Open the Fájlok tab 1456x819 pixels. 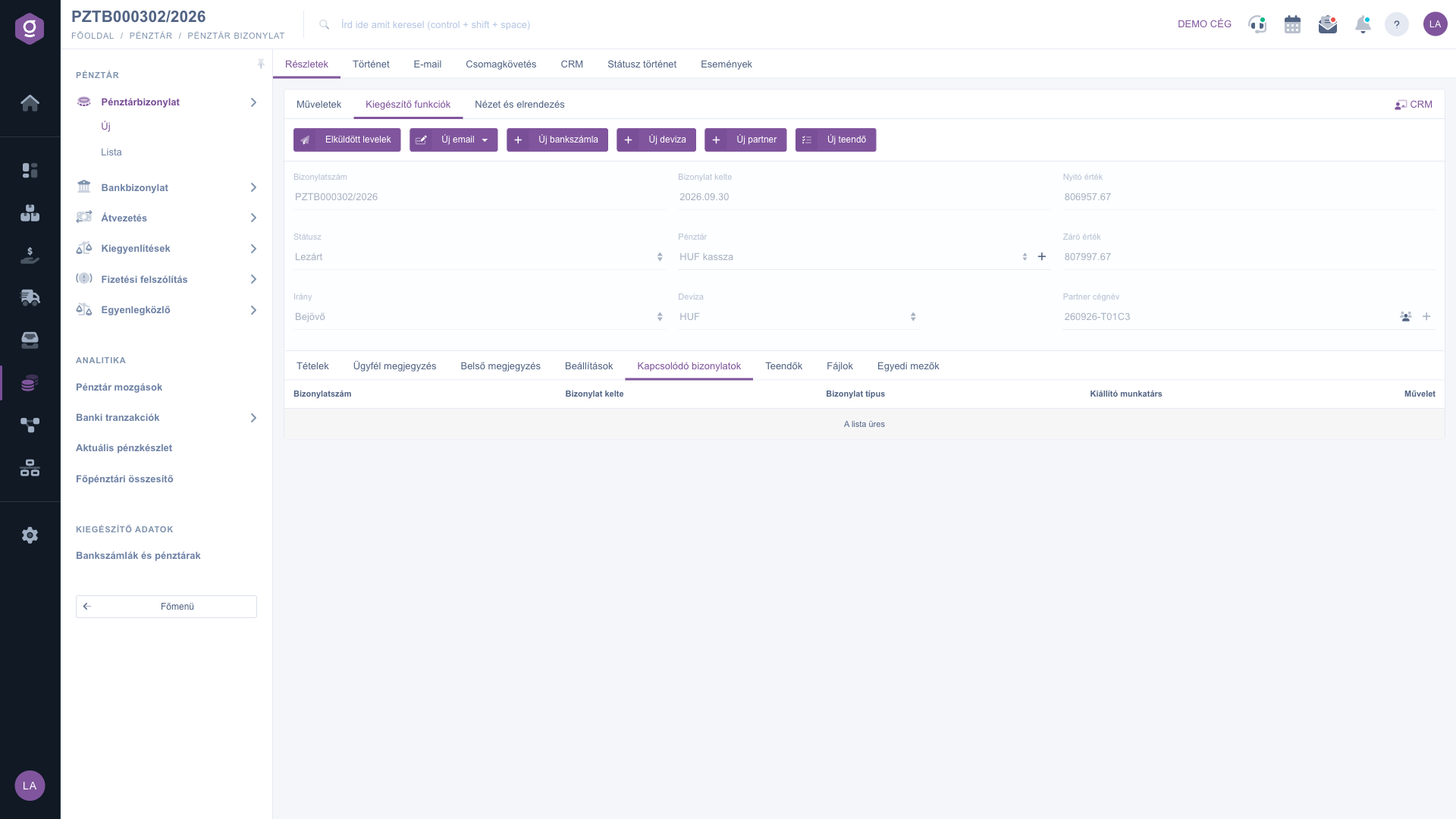tap(839, 366)
